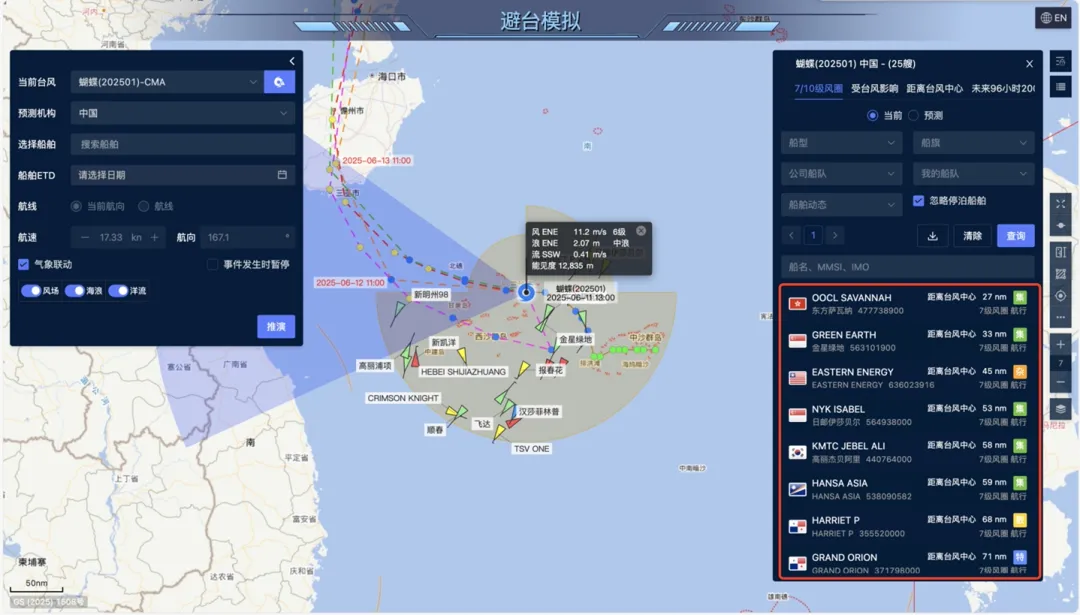Open the 船型 ship type dropdown
The image size is (1080, 615).
(x=842, y=143)
